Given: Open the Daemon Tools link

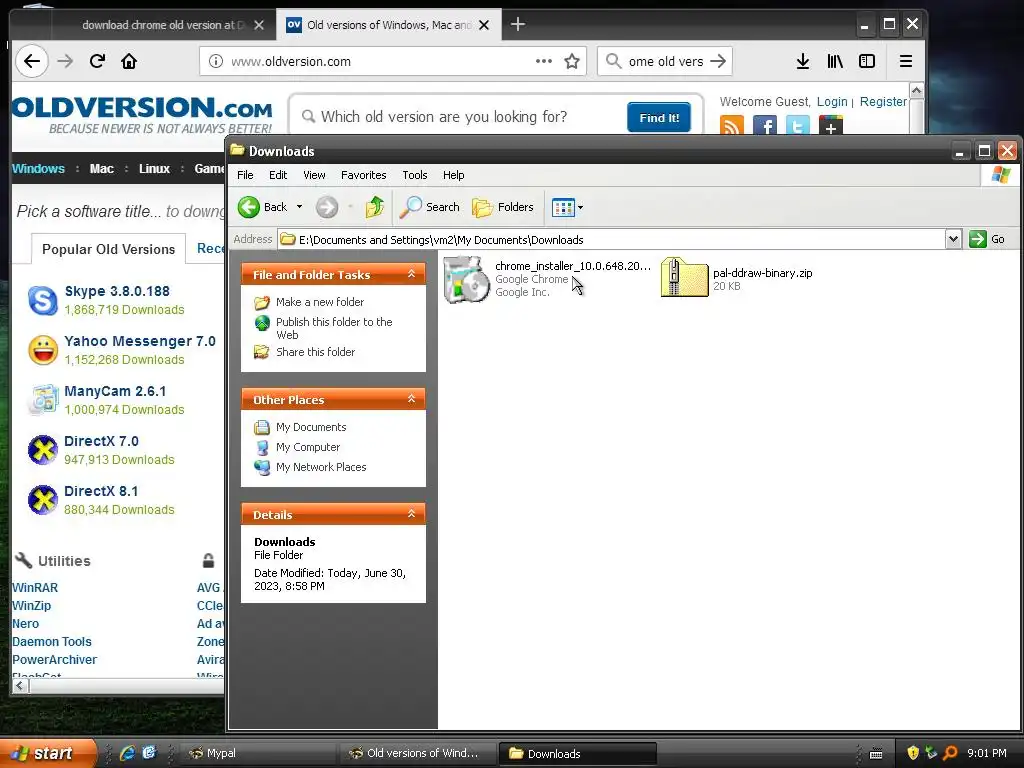Looking at the screenshot, I should 52,642.
